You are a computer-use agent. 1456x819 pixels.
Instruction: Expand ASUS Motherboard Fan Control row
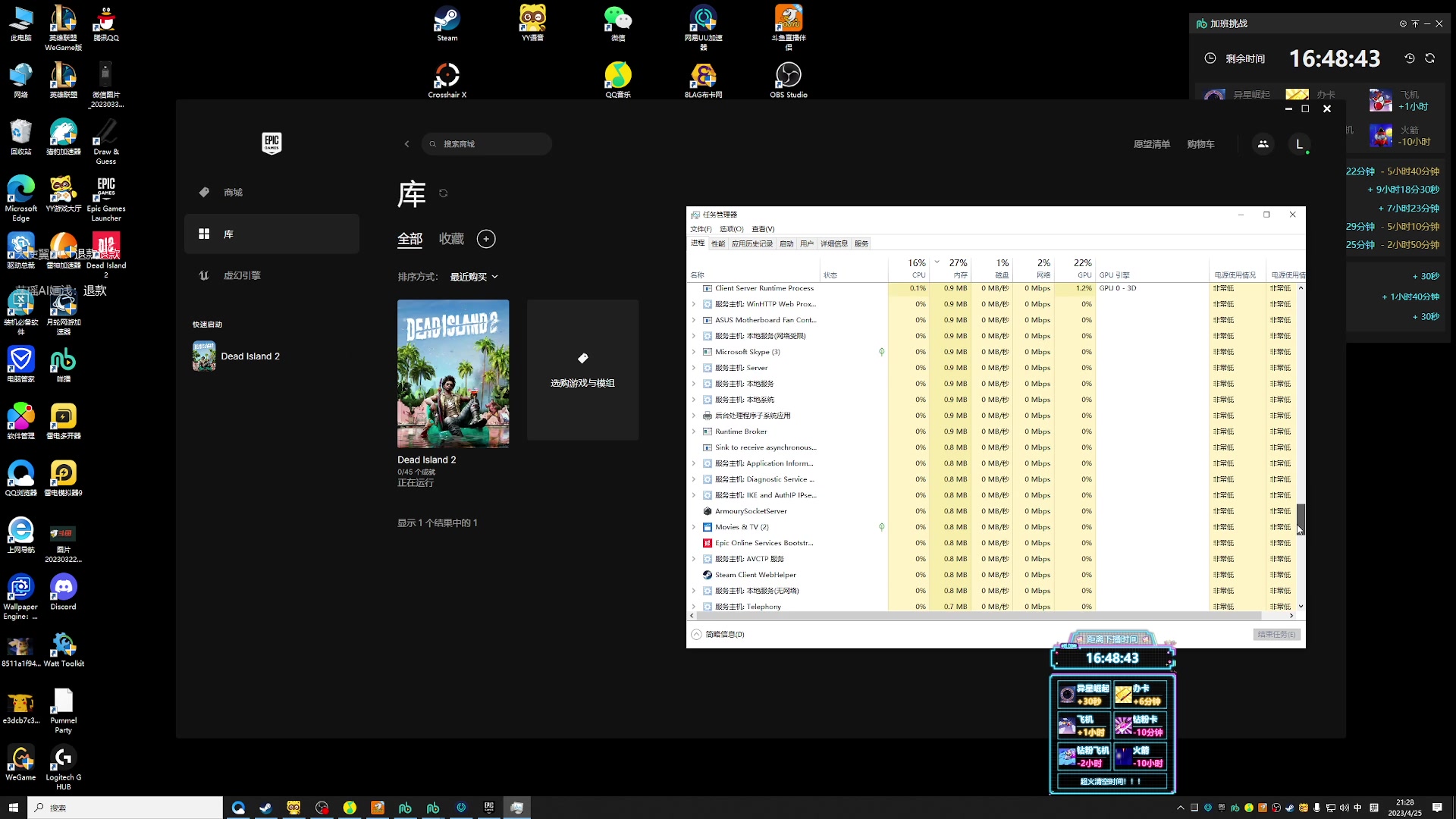(693, 320)
